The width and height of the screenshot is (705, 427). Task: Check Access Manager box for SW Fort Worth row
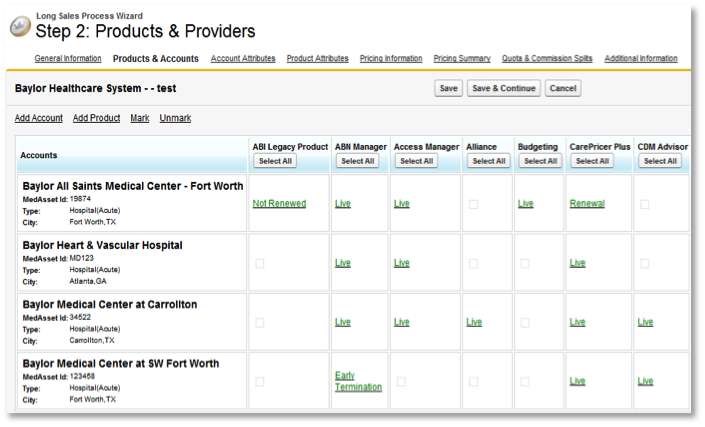pos(401,381)
